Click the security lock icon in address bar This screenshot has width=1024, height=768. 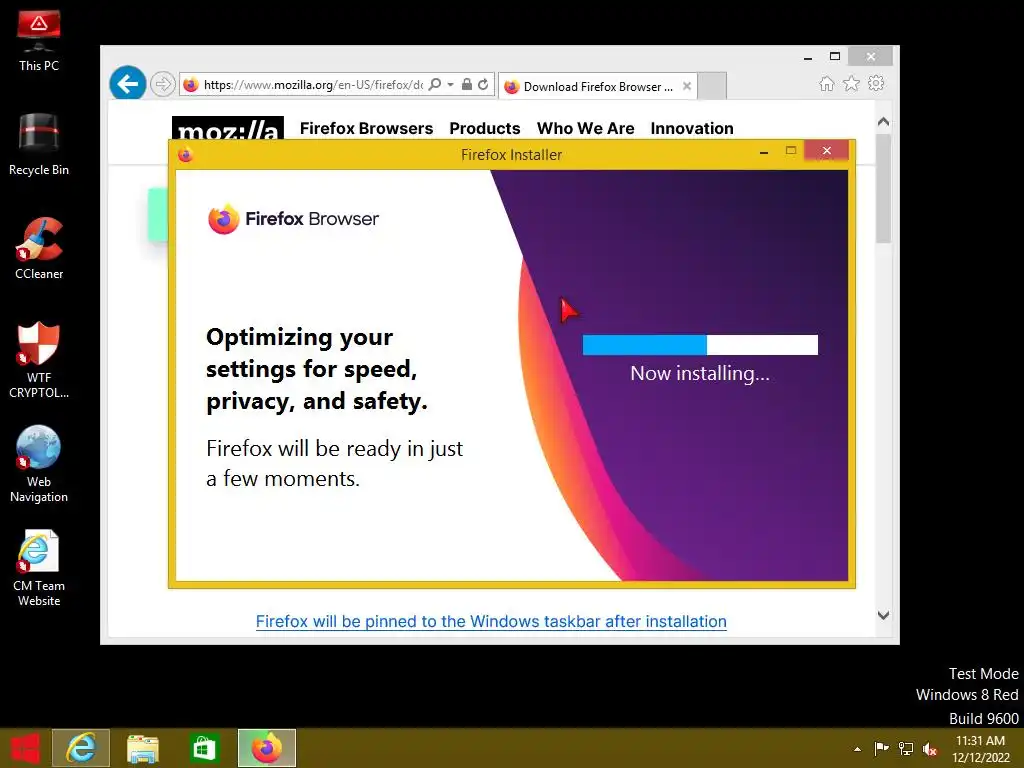tap(467, 84)
